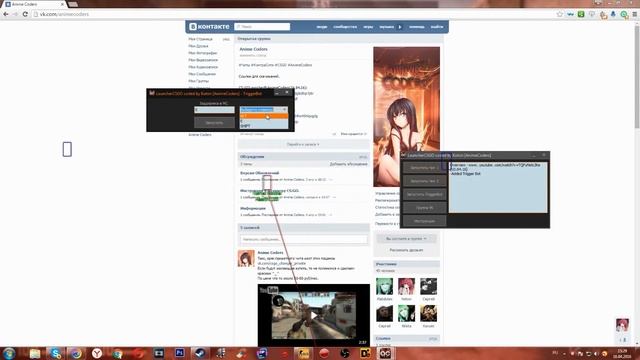Click the instructions button at the launcher bottom

(x=424, y=221)
